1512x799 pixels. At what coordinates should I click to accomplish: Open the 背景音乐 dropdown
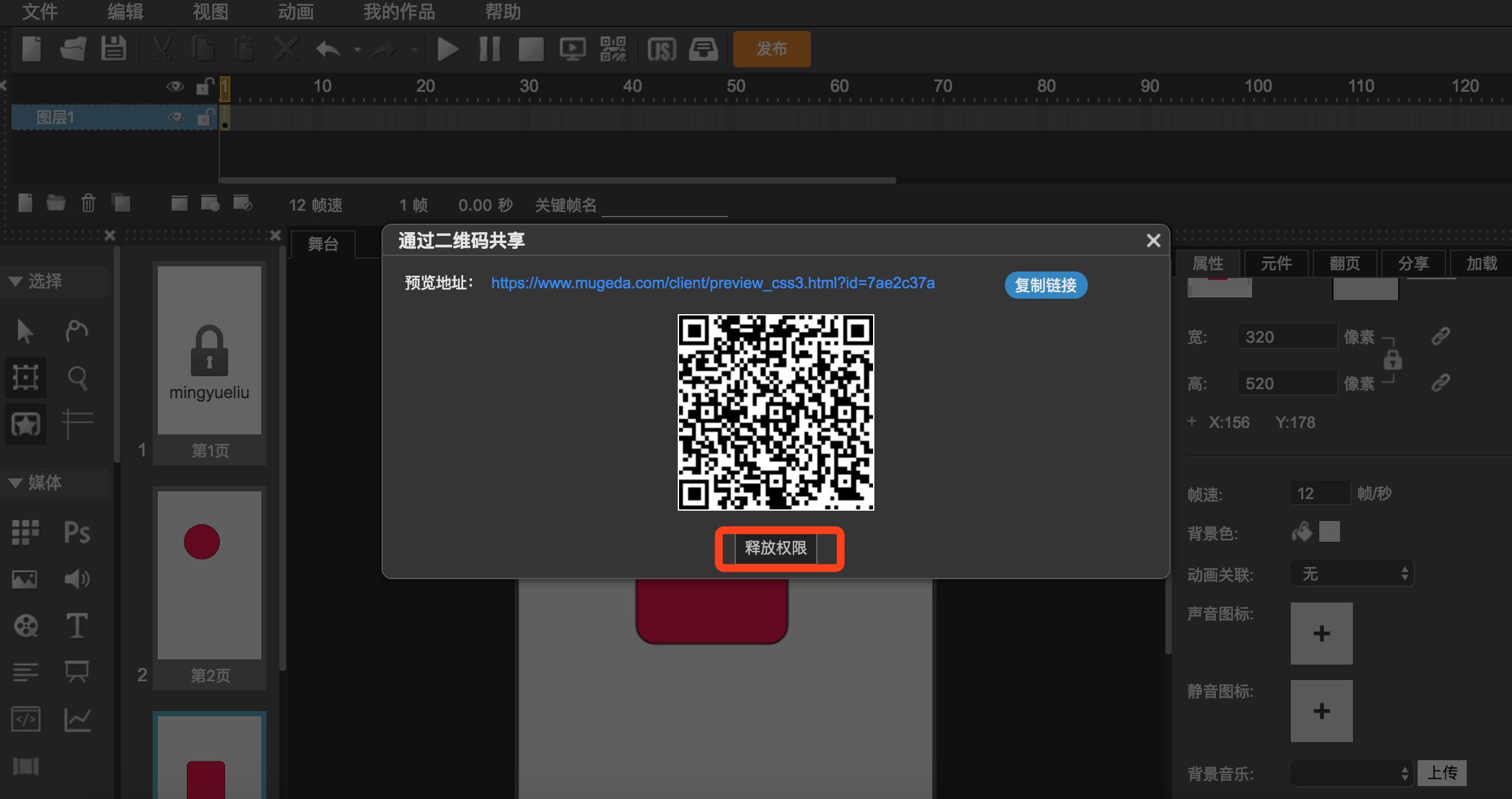click(x=1352, y=773)
